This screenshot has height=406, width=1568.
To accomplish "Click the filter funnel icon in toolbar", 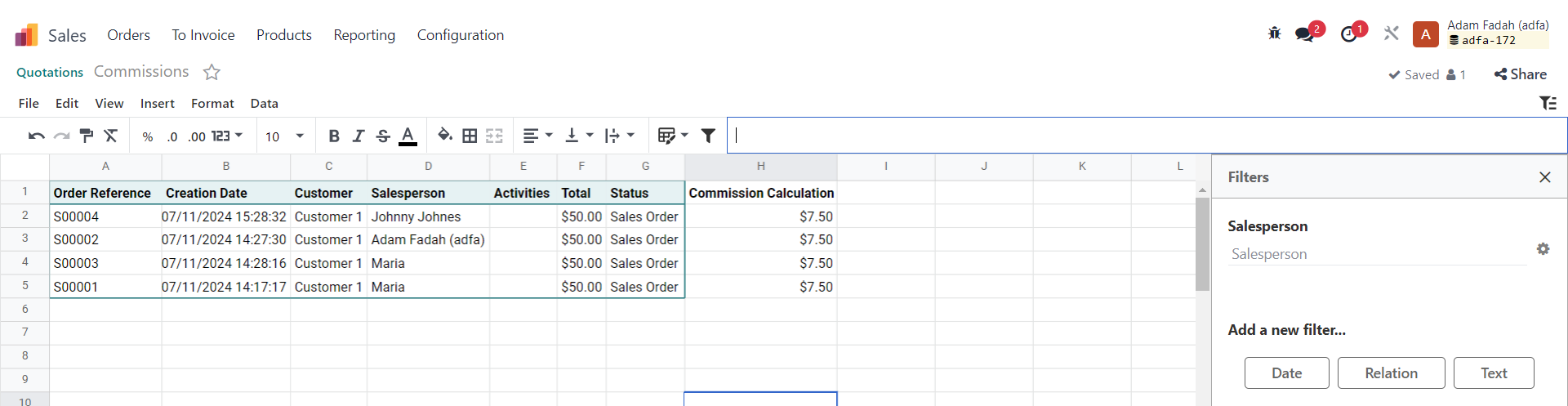I will 708,136.
